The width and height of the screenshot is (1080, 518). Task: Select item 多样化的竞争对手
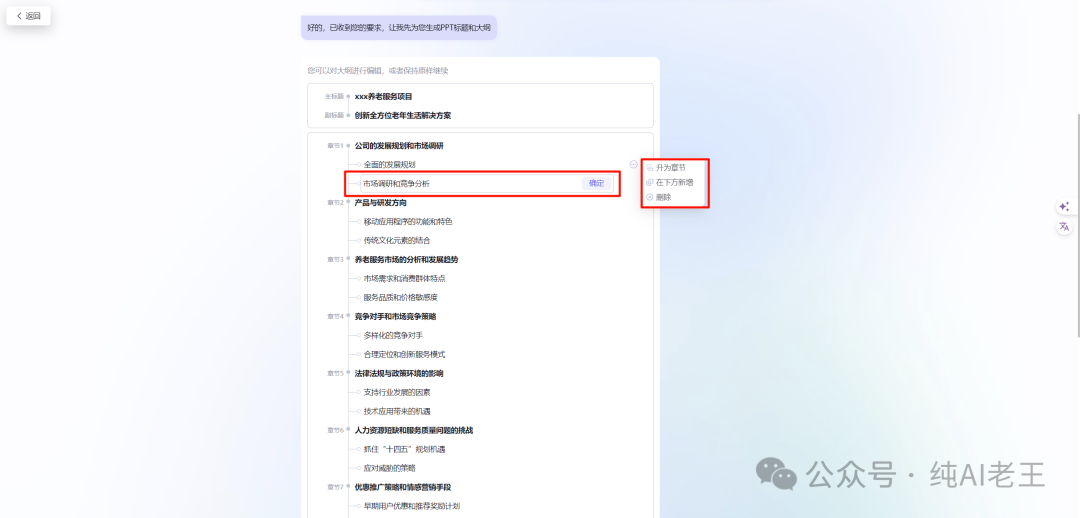point(393,335)
